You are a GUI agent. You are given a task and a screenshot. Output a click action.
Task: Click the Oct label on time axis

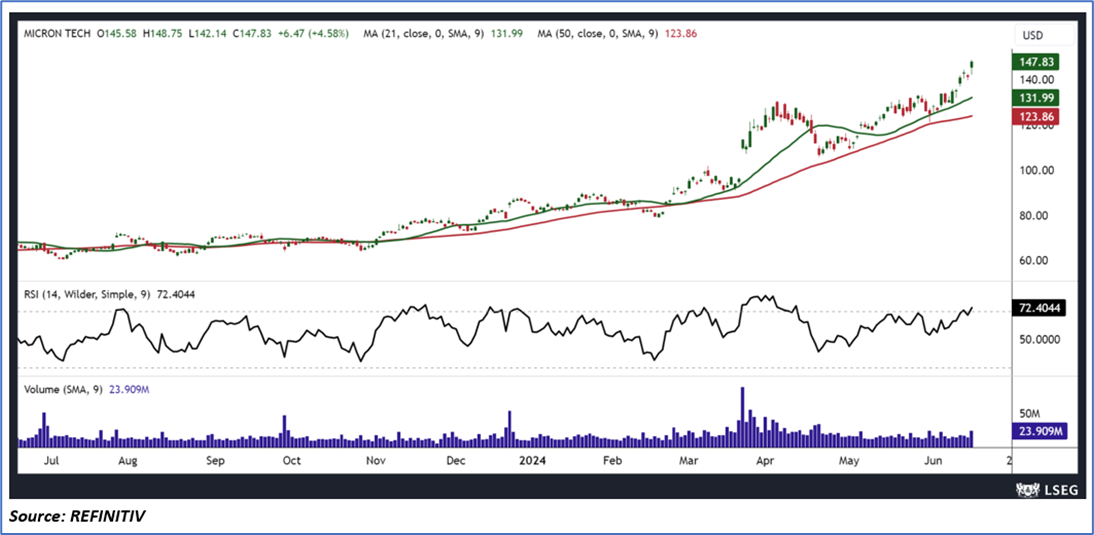point(292,461)
